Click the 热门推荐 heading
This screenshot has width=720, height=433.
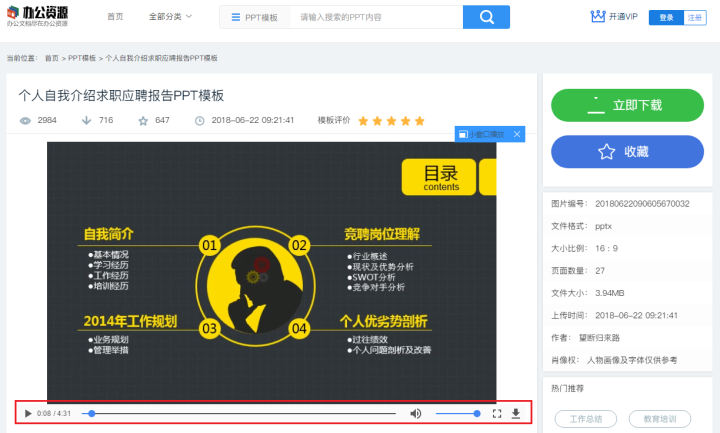tap(567, 388)
